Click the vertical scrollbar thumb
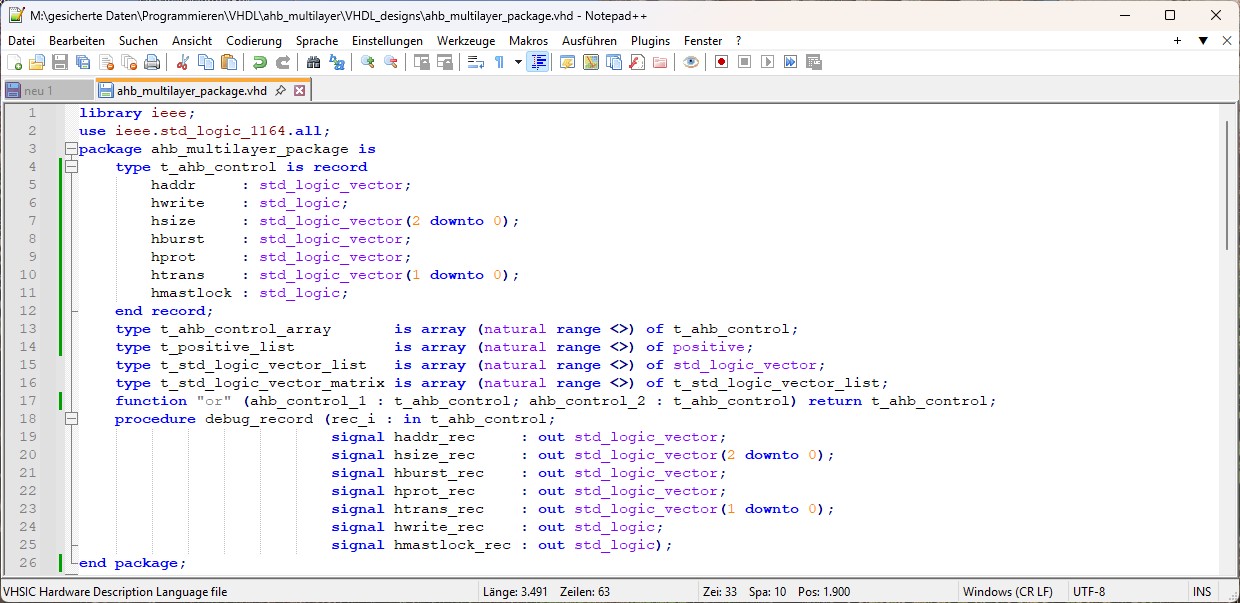 click(x=1228, y=185)
